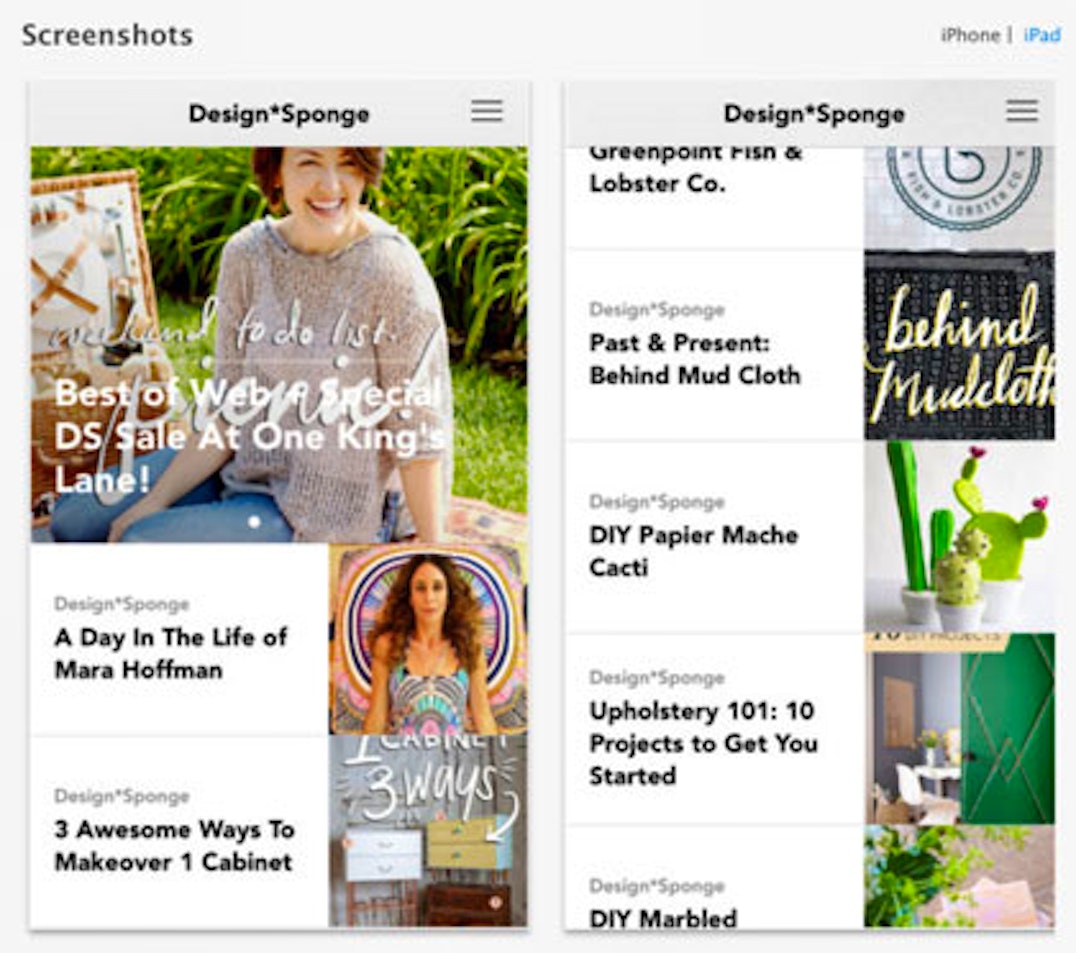Click the Design*Sponge title in left screenshot
This screenshot has height=953, width=1076.
pyautogui.click(x=279, y=113)
